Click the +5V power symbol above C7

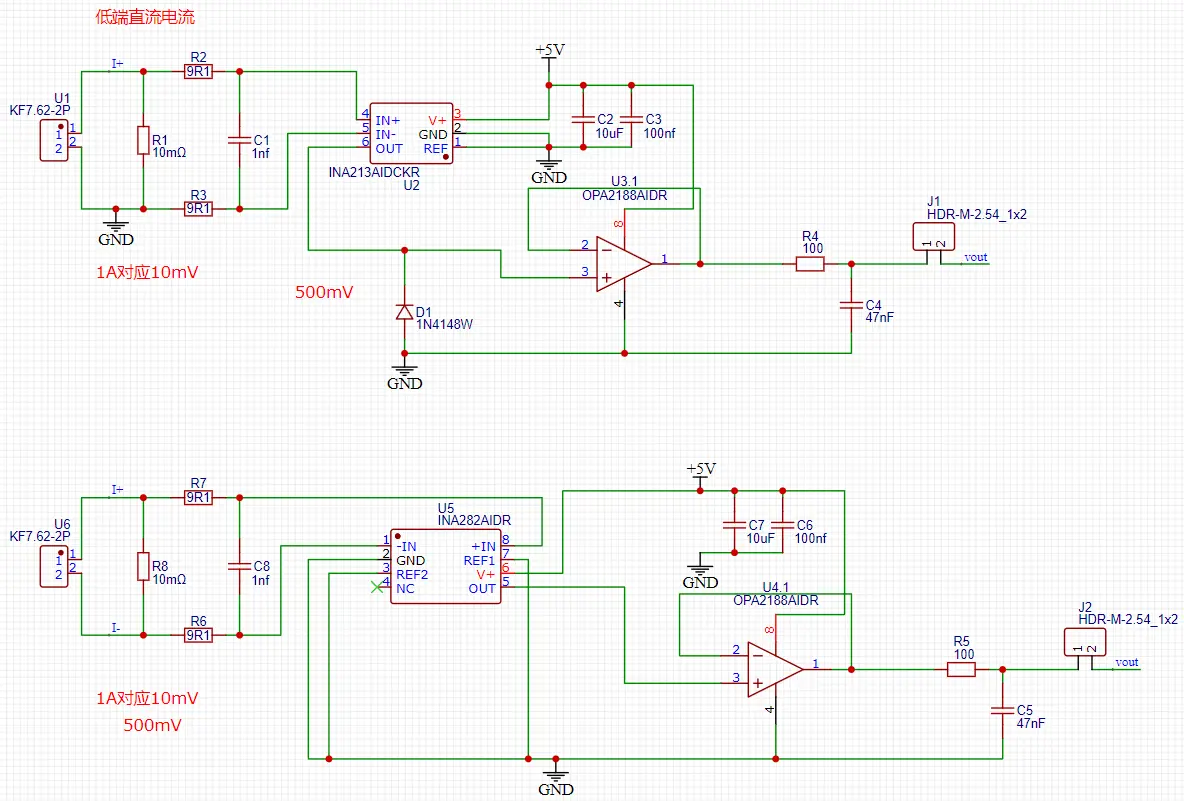700,473
